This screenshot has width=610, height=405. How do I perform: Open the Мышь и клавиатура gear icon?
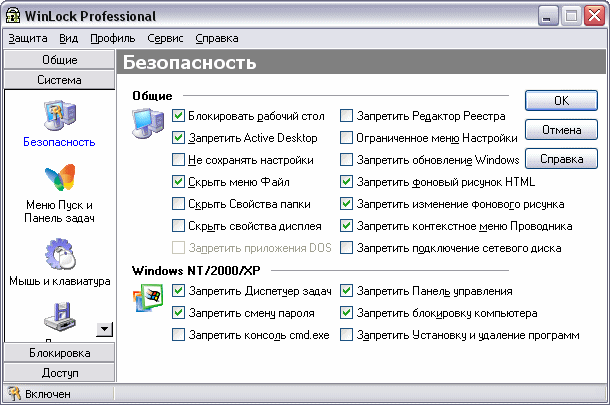coord(60,254)
